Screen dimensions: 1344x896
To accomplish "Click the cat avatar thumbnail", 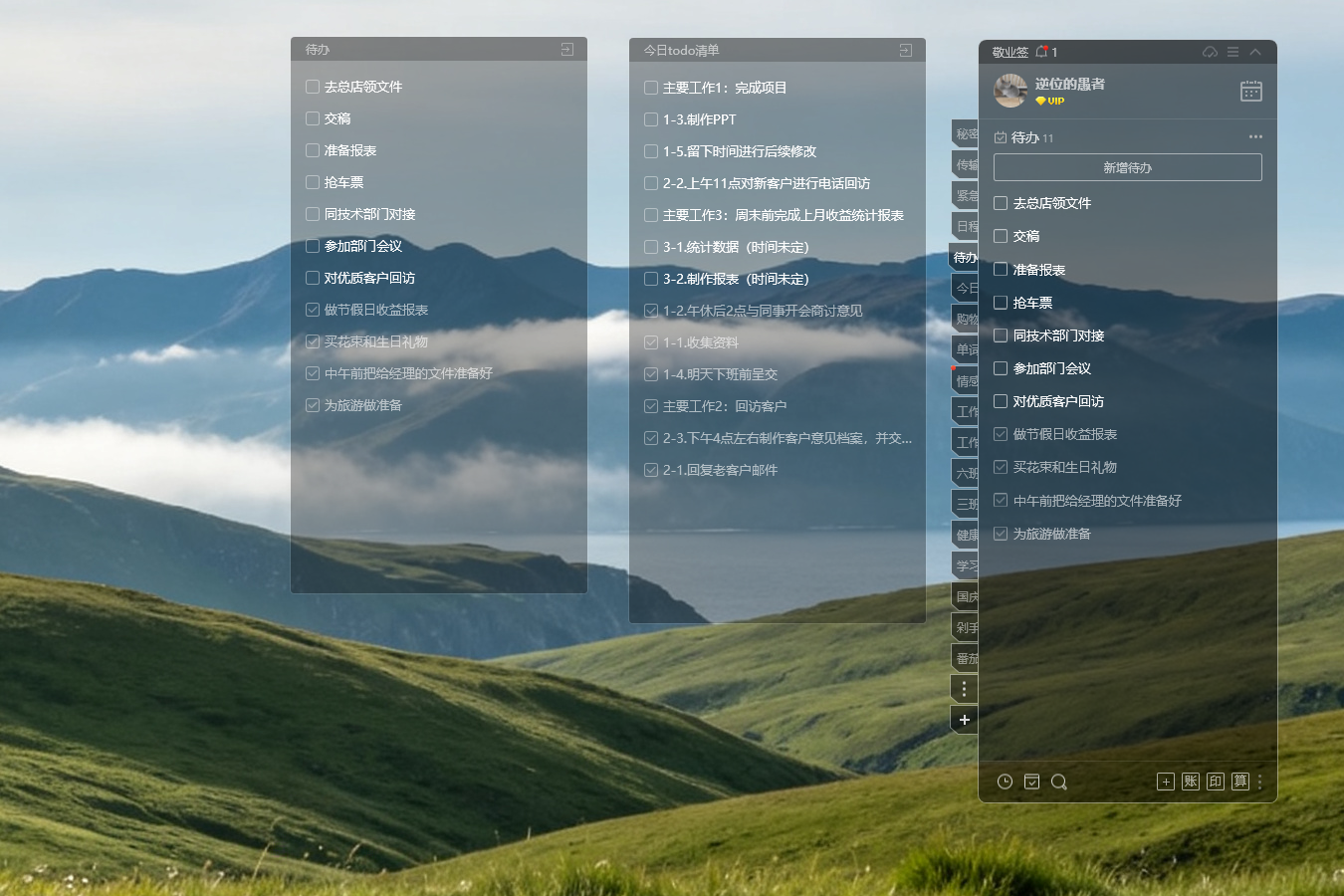I will tap(1010, 91).
